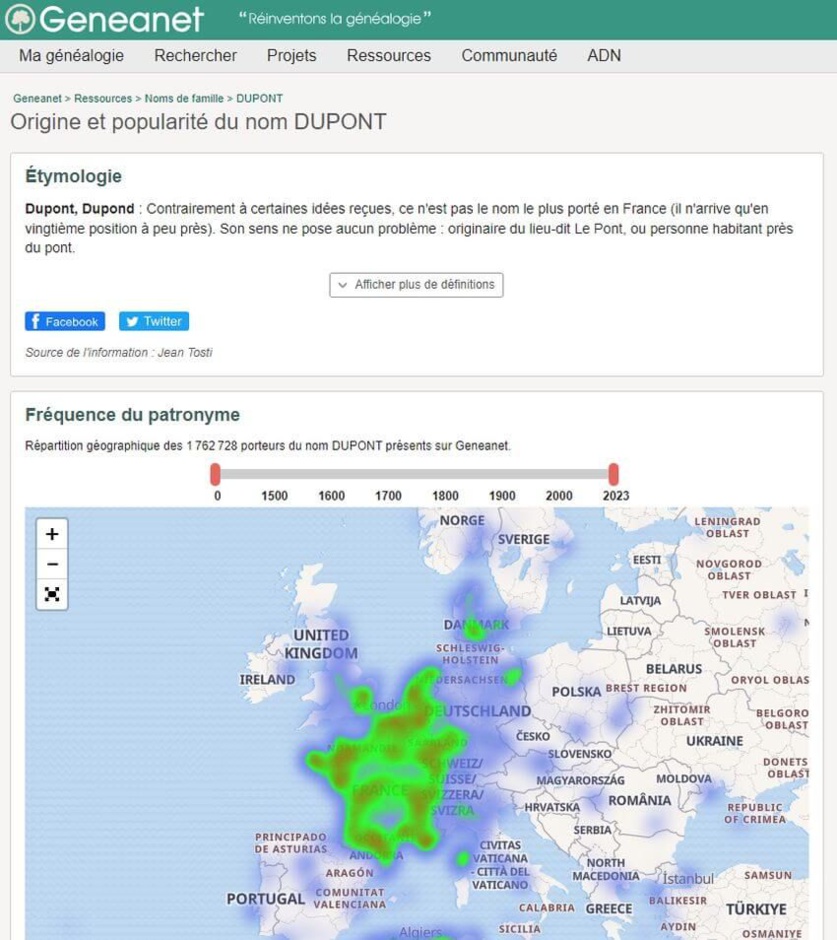Toggle fullscreen map view
837x940 pixels.
tap(52, 594)
